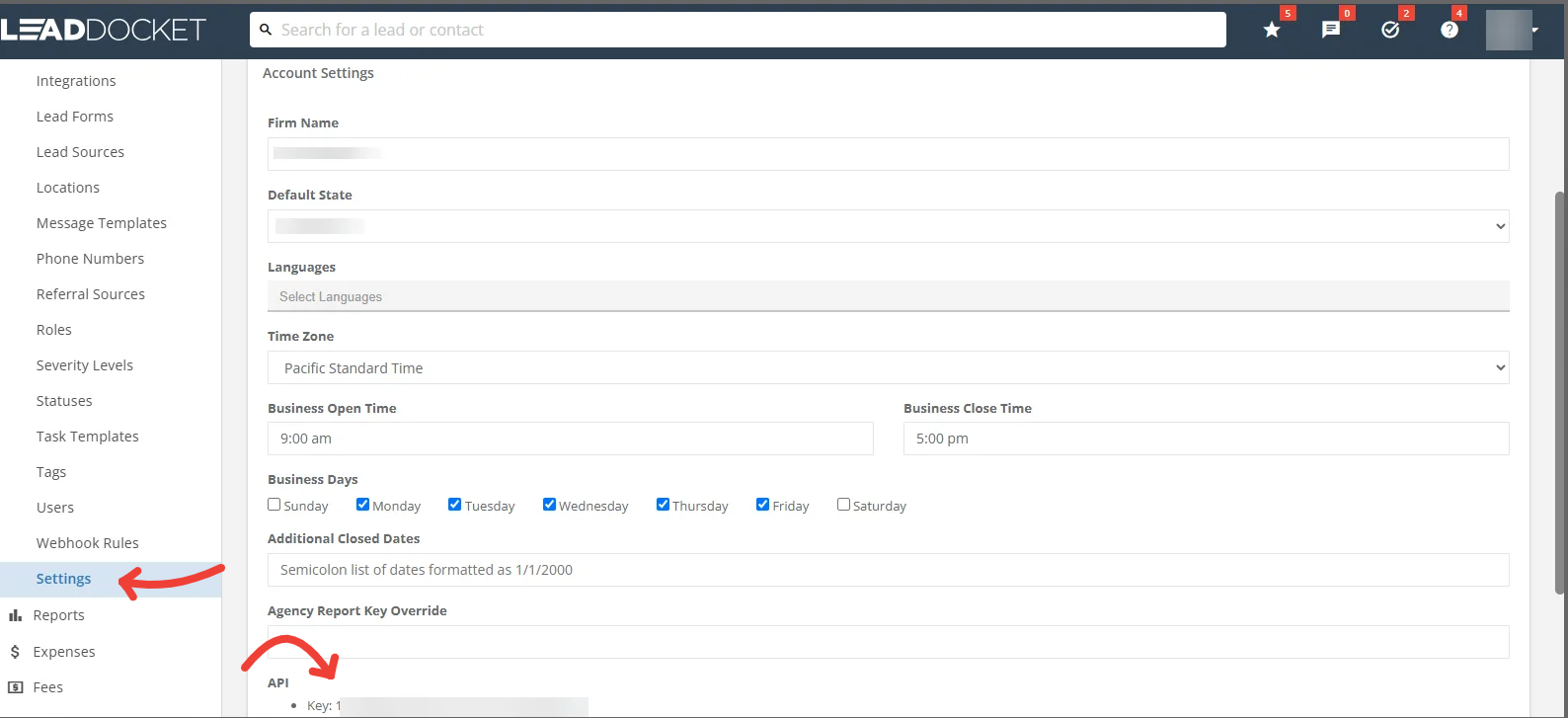Open the tasks checkmark icon

[x=1390, y=30]
